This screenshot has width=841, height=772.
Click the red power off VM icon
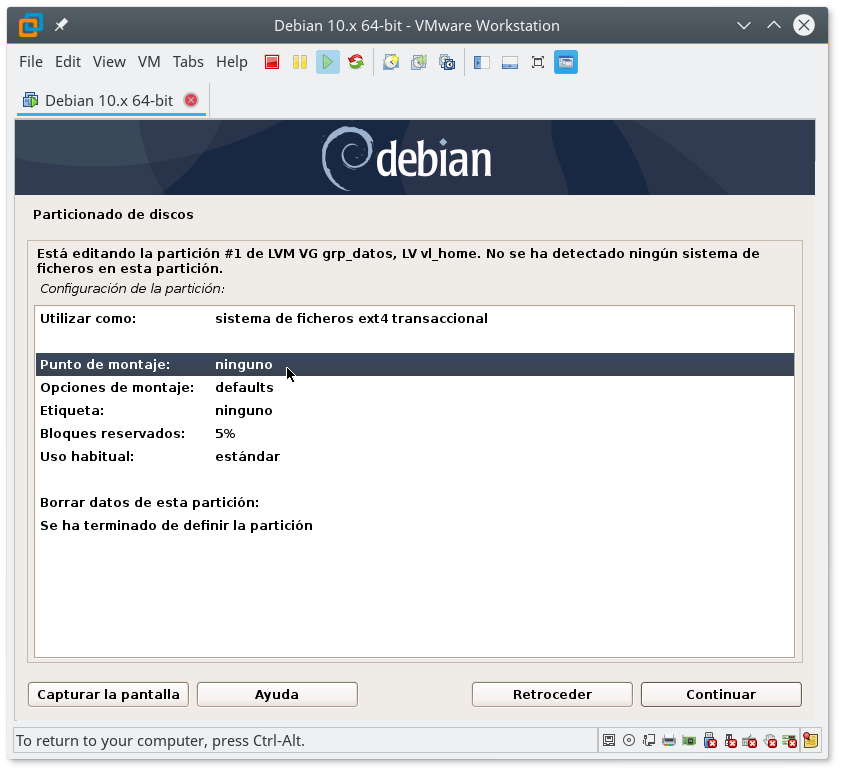click(x=272, y=62)
